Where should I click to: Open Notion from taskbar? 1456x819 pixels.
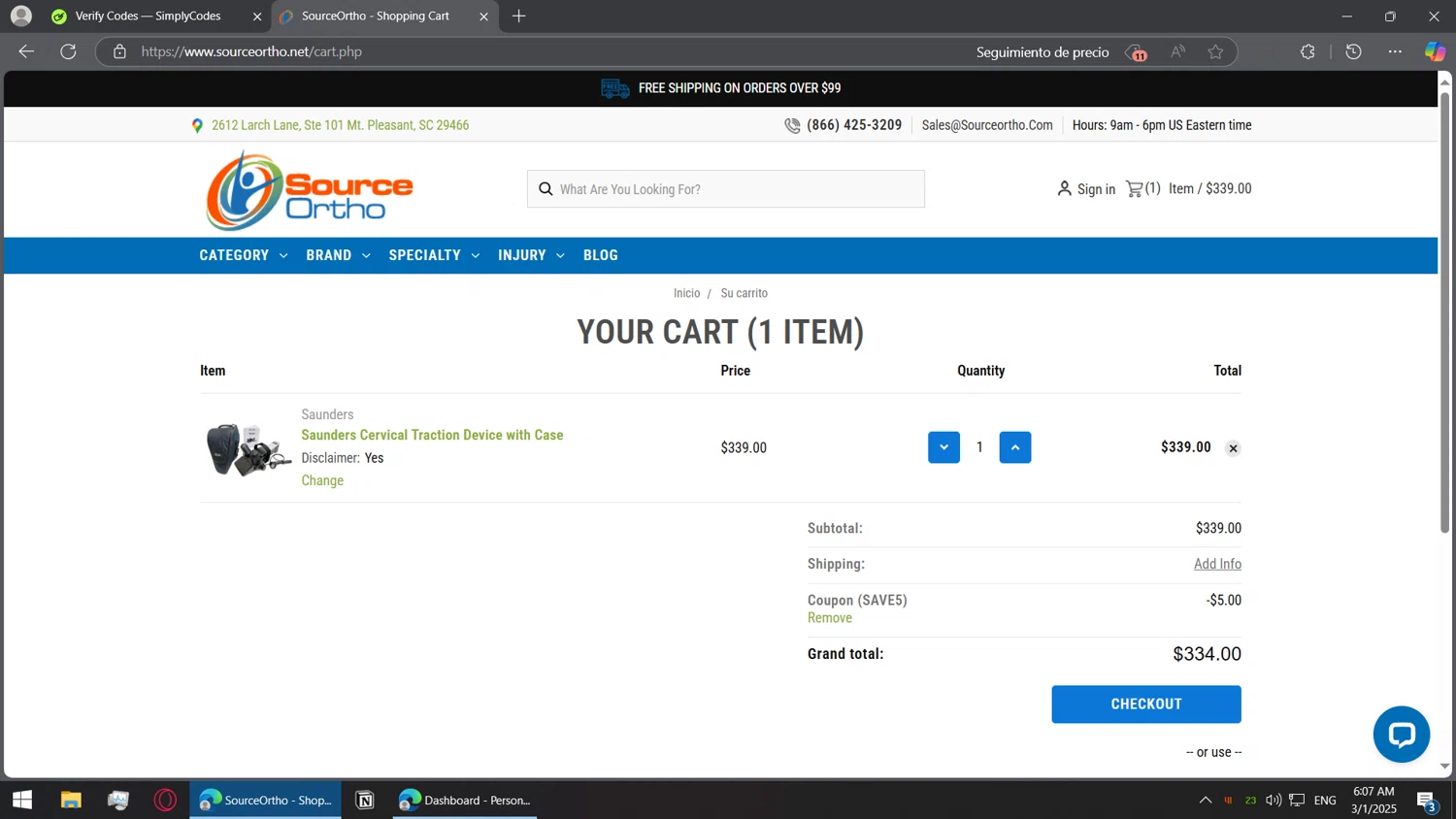point(365,800)
